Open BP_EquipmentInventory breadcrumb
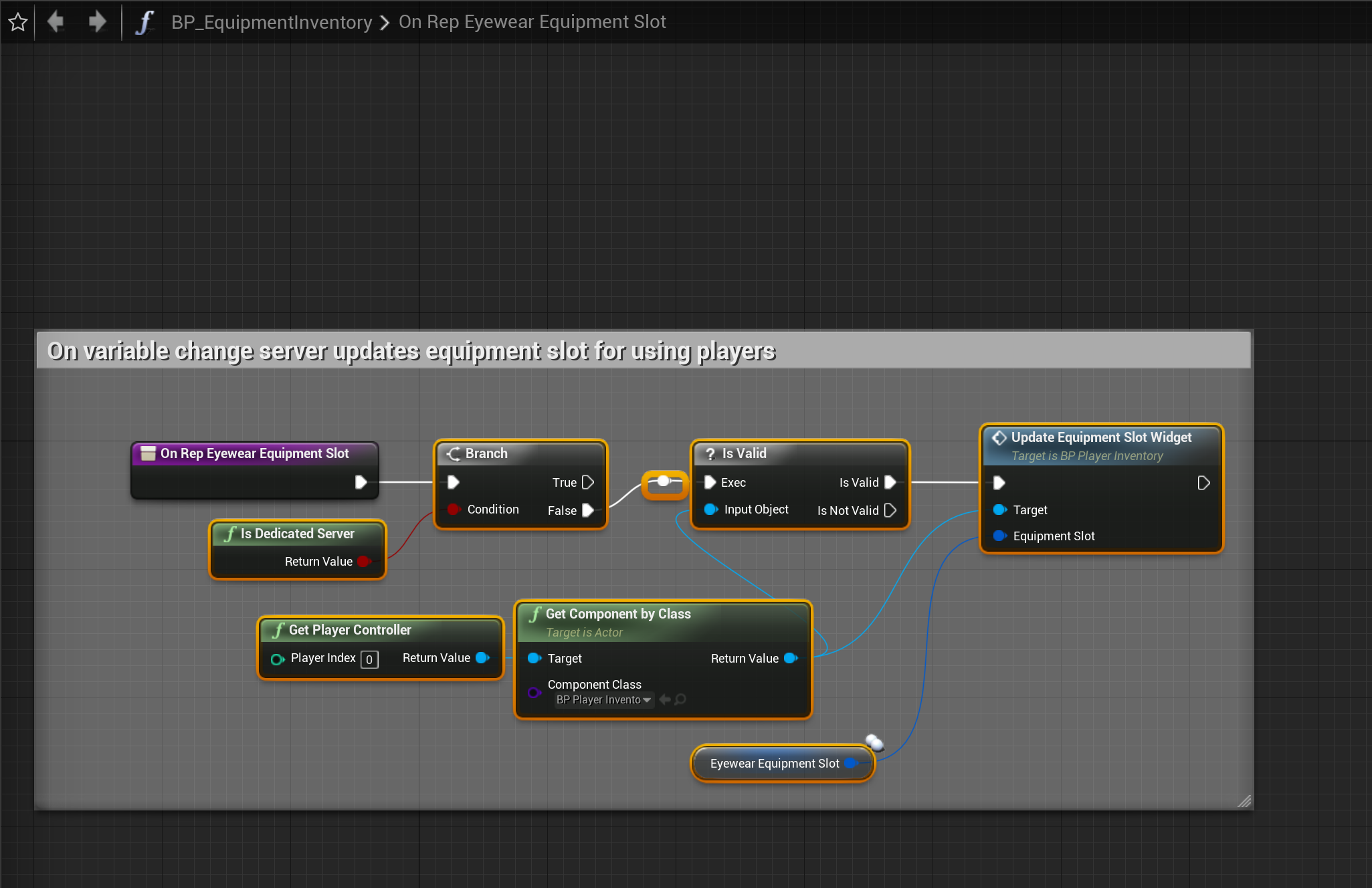This screenshot has width=1372, height=888. [271, 22]
